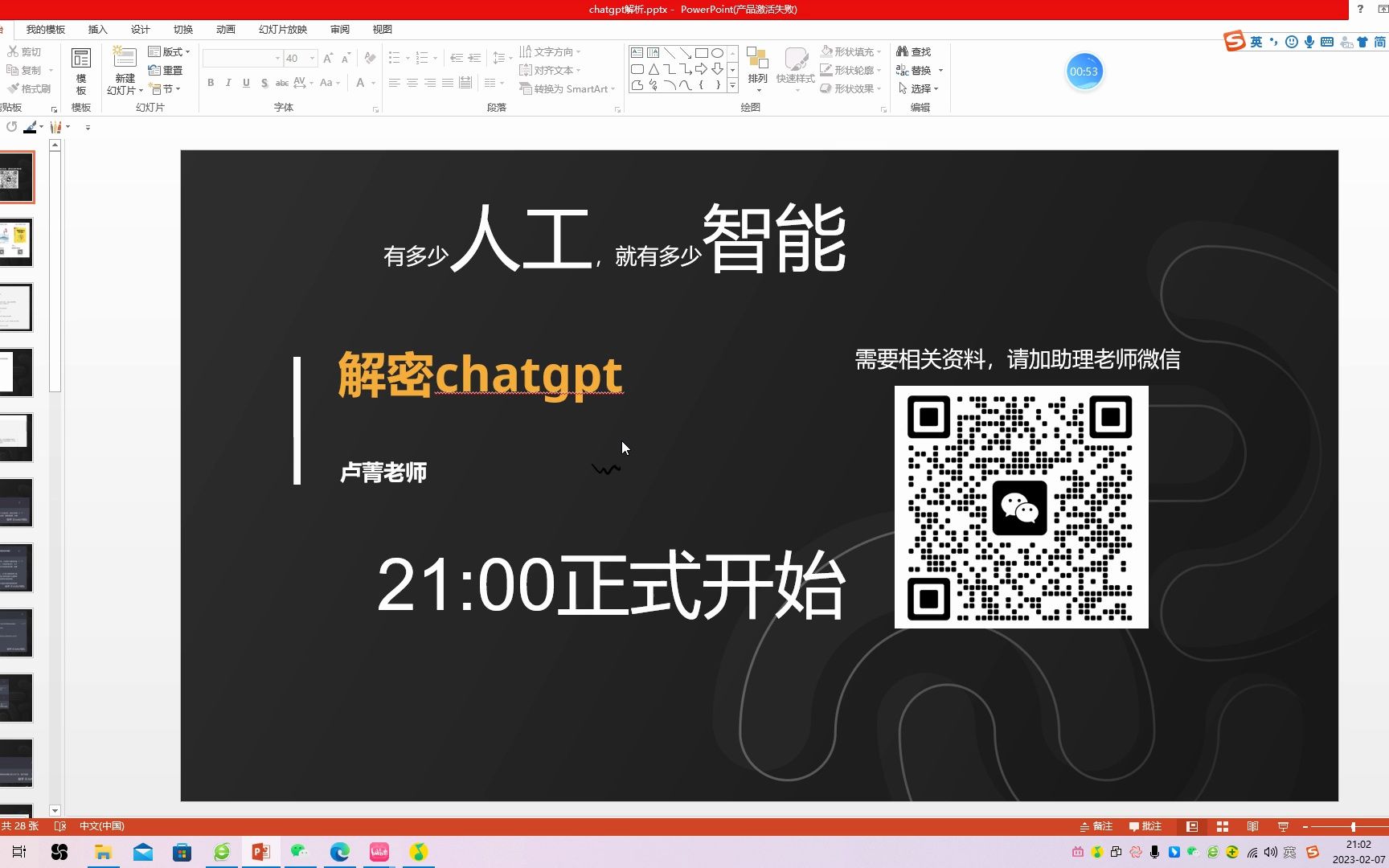Open the font size dropdown
The image size is (1389, 868).
[313, 58]
